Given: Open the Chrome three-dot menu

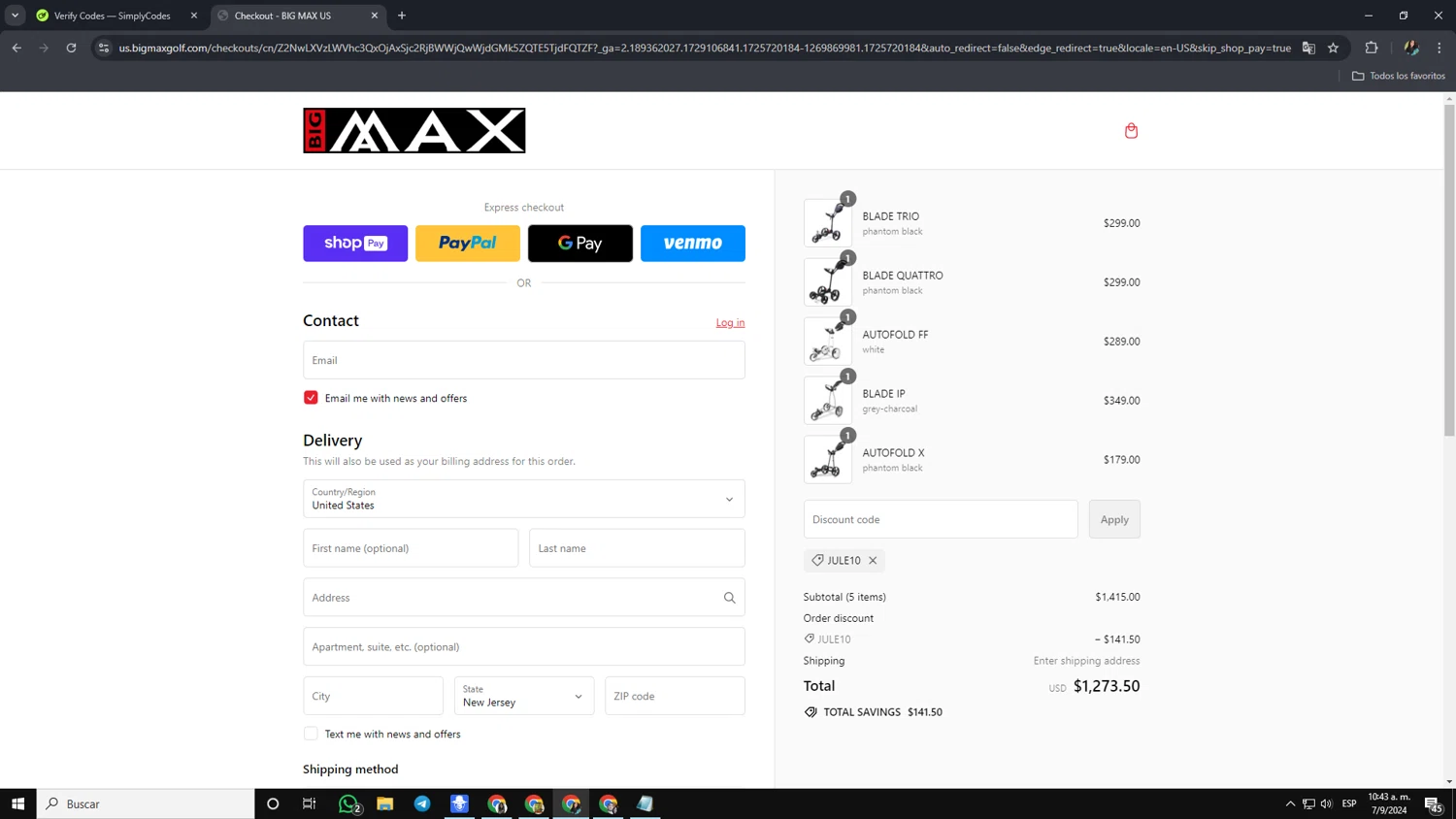Looking at the screenshot, I should coord(1439,48).
